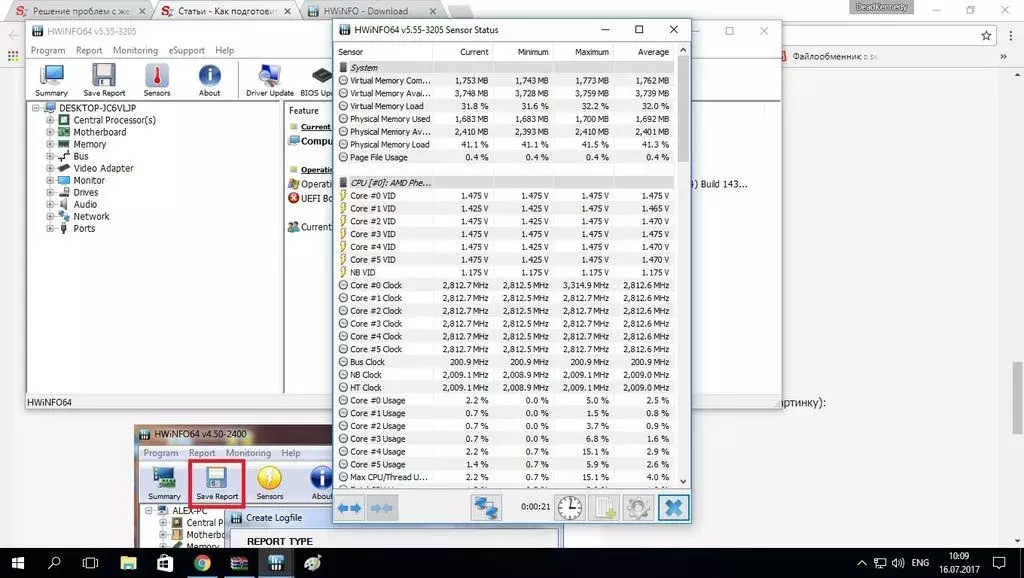Switch to Chrome on the taskbar

tap(202, 563)
